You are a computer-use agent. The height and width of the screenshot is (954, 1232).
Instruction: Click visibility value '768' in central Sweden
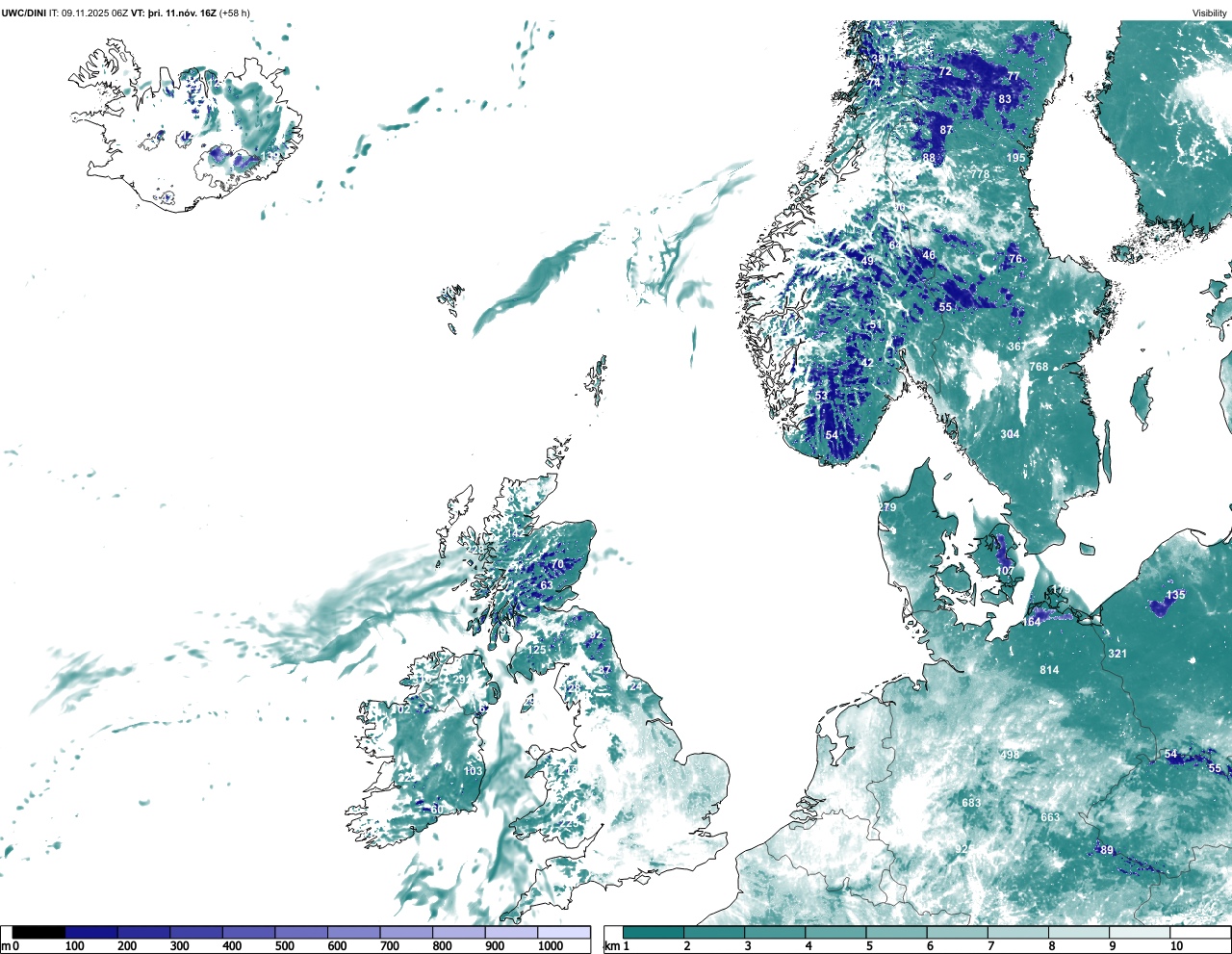[x=1039, y=367]
